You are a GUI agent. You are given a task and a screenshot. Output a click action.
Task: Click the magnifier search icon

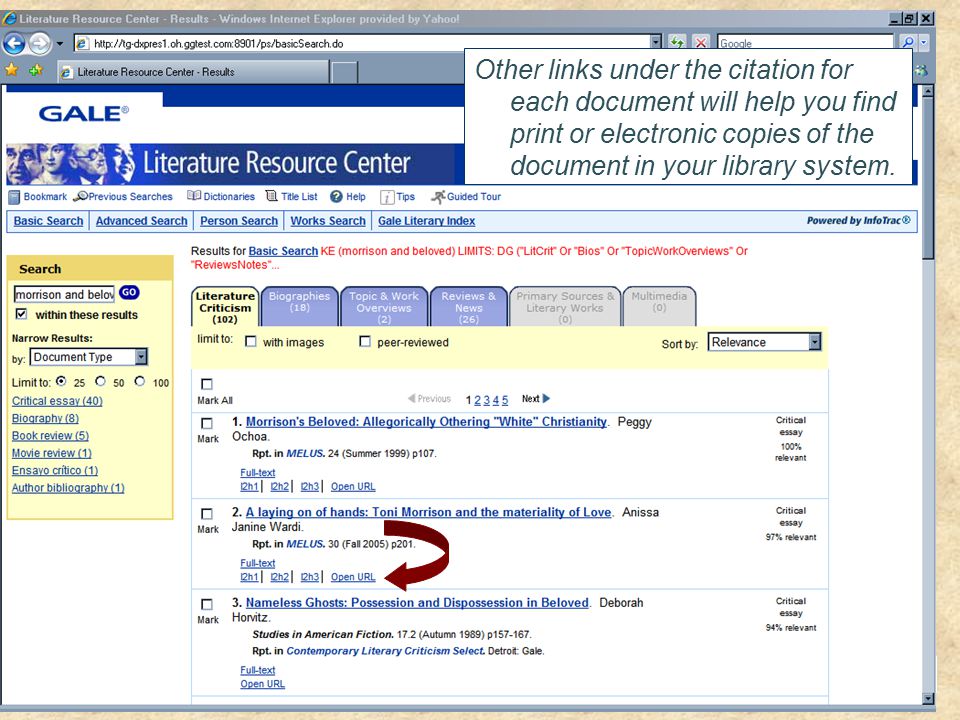point(907,43)
